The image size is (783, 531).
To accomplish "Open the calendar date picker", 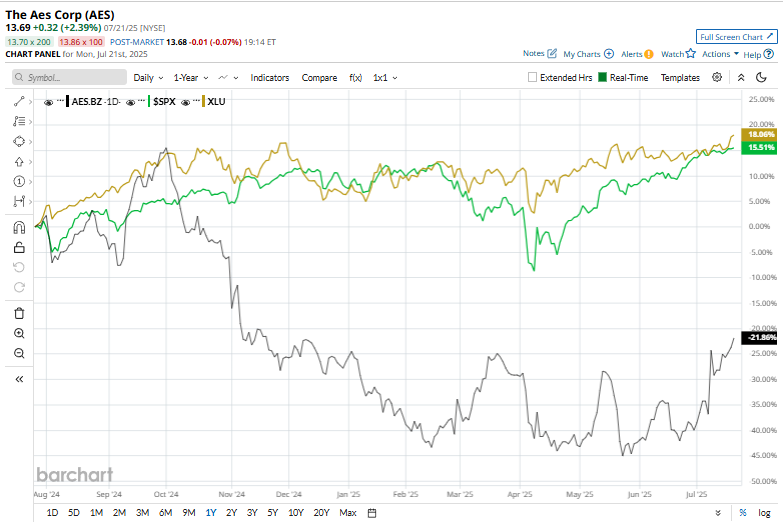I will click(372, 513).
